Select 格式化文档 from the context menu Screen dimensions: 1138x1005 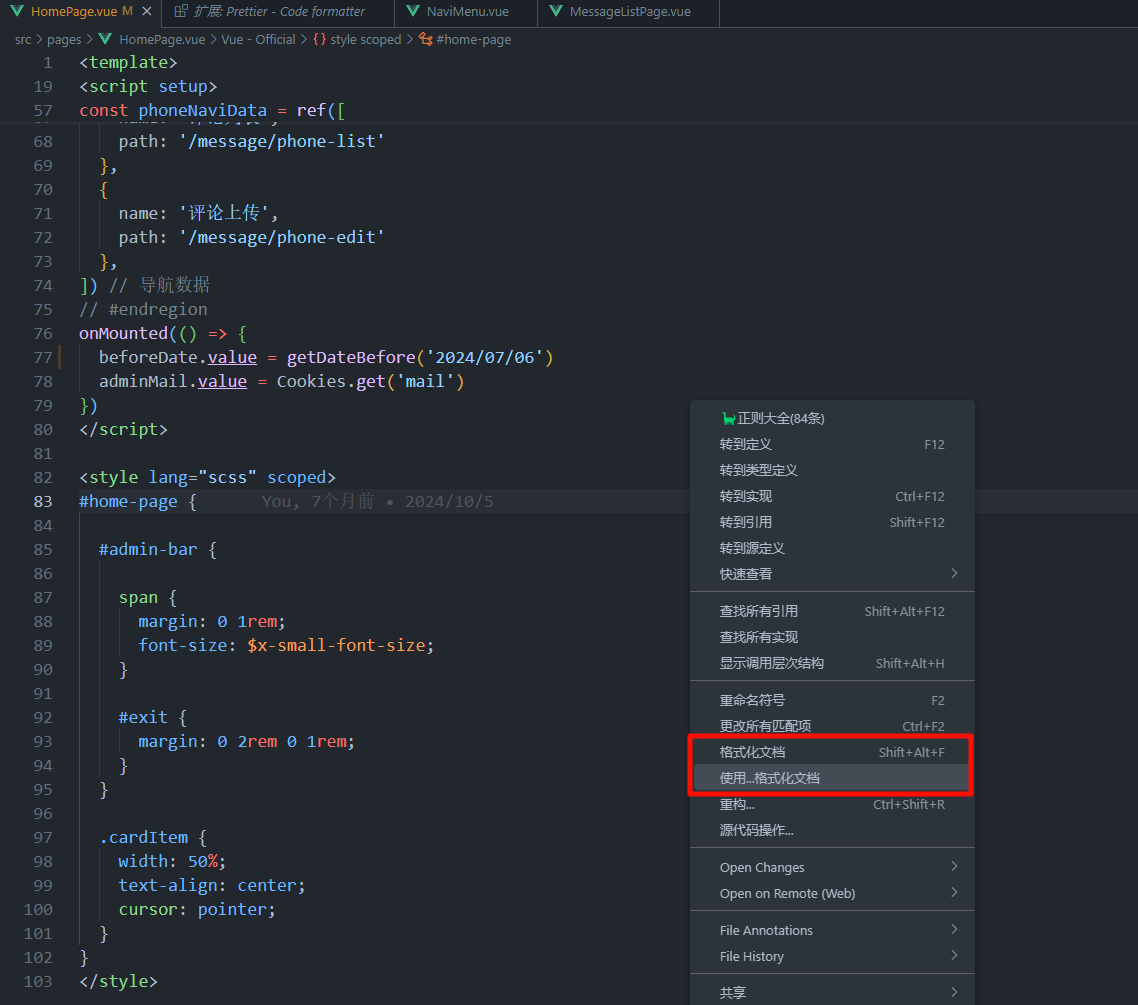752,752
